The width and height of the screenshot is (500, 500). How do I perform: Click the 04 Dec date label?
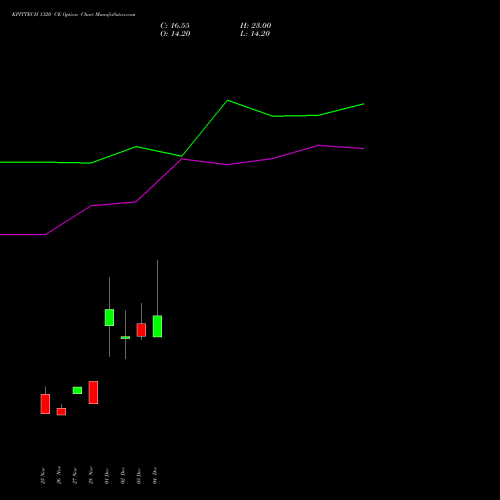point(155,475)
